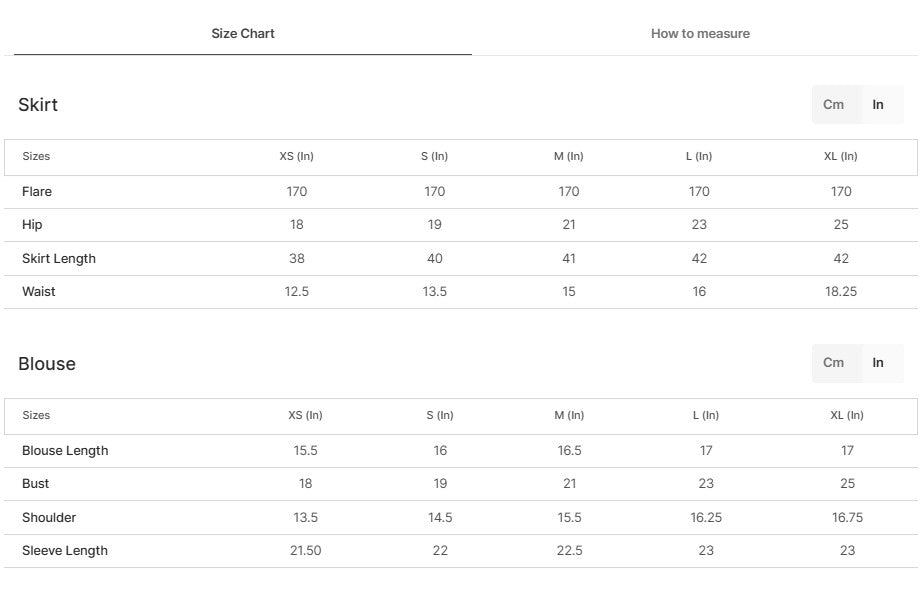Screen dimensions: 923x592
Task: Select the 18.25 waist value cell
Action: point(841,292)
